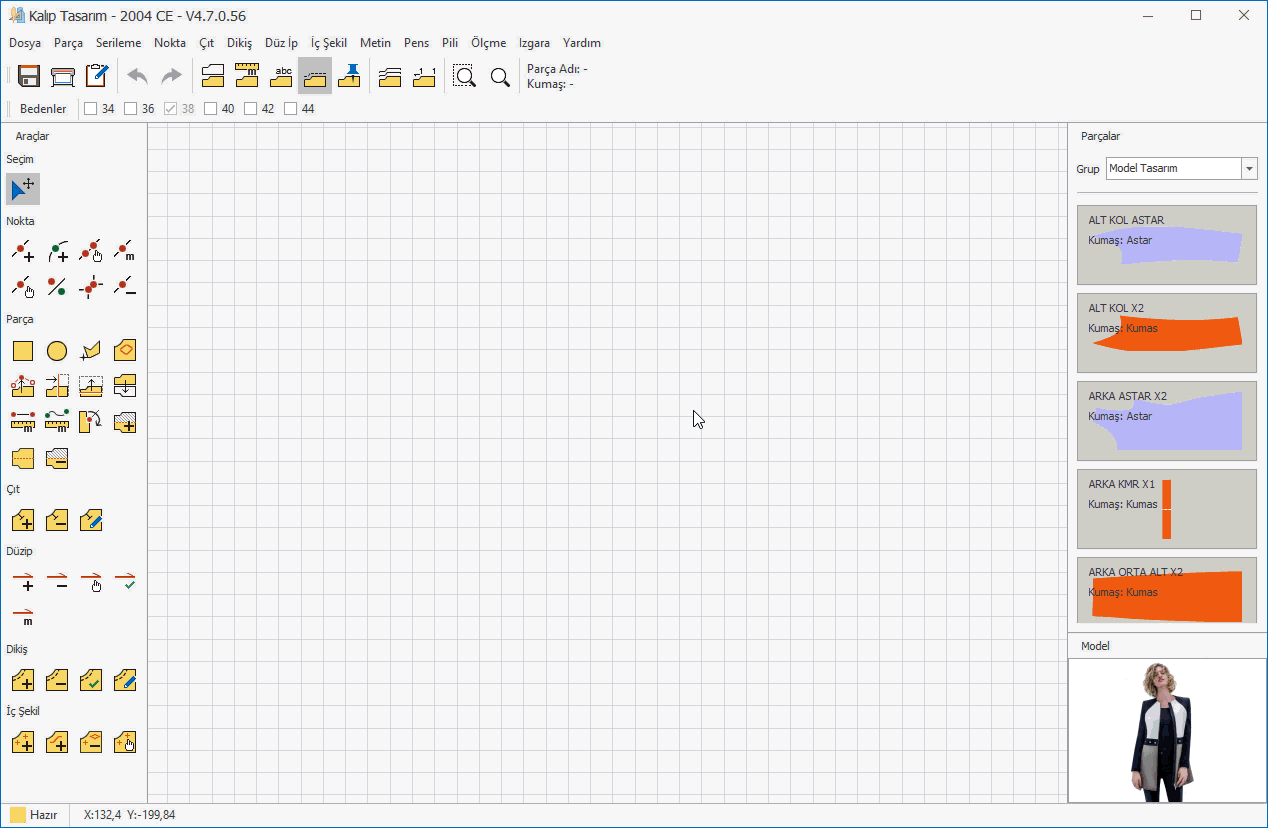Select the ALT KOL X2 piece
Viewport: 1270px width, 828px height.
1166,333
